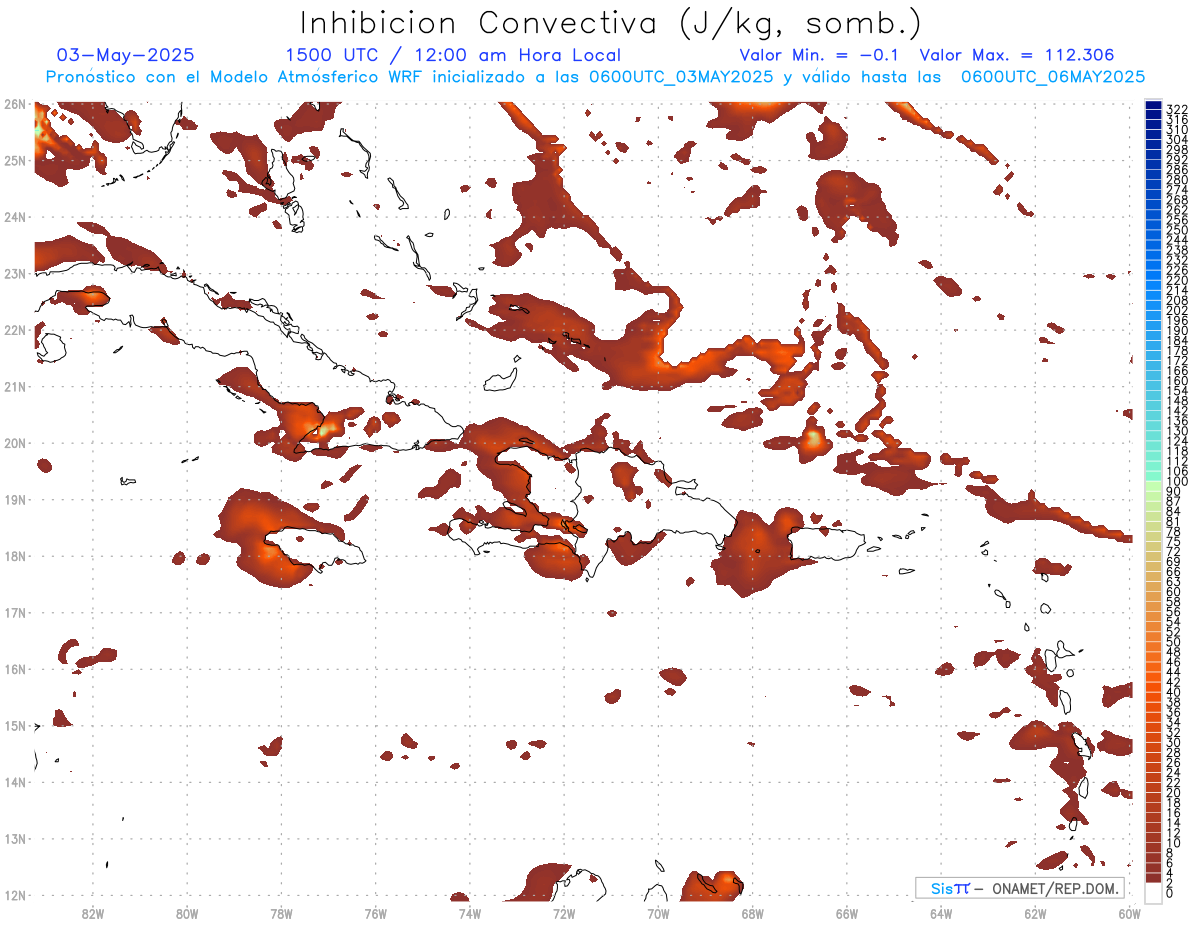Click the 80W longitude label

click(x=187, y=913)
